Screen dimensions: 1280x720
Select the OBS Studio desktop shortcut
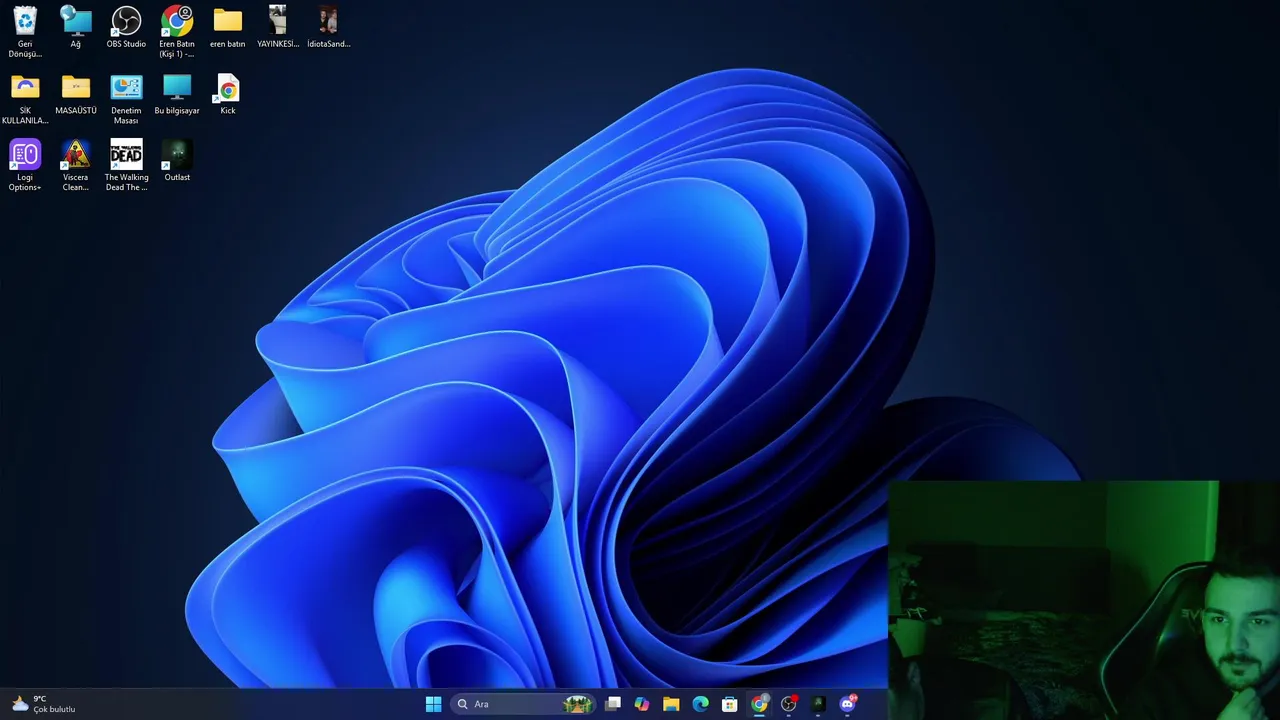(126, 27)
